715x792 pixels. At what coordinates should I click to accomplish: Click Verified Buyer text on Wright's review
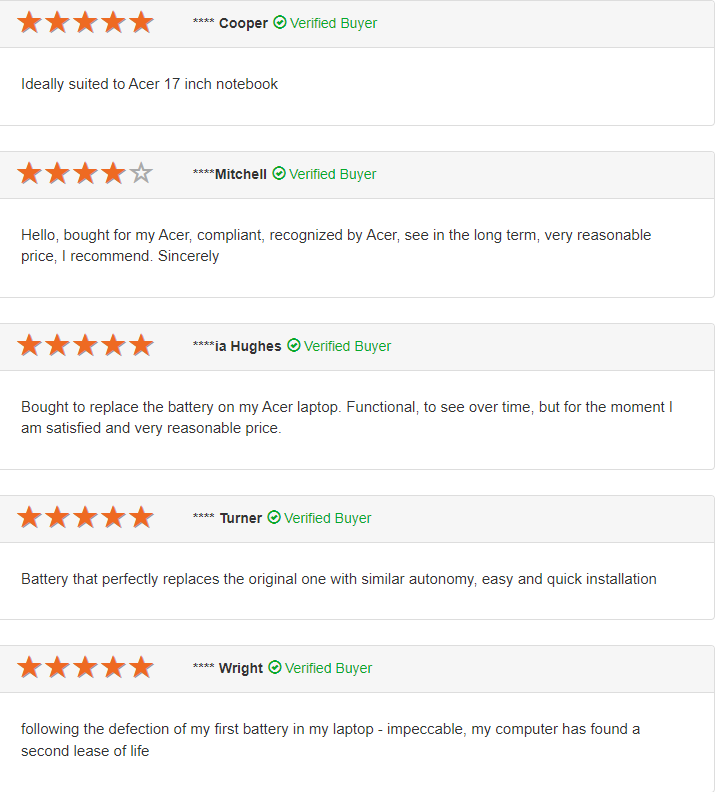(x=328, y=668)
